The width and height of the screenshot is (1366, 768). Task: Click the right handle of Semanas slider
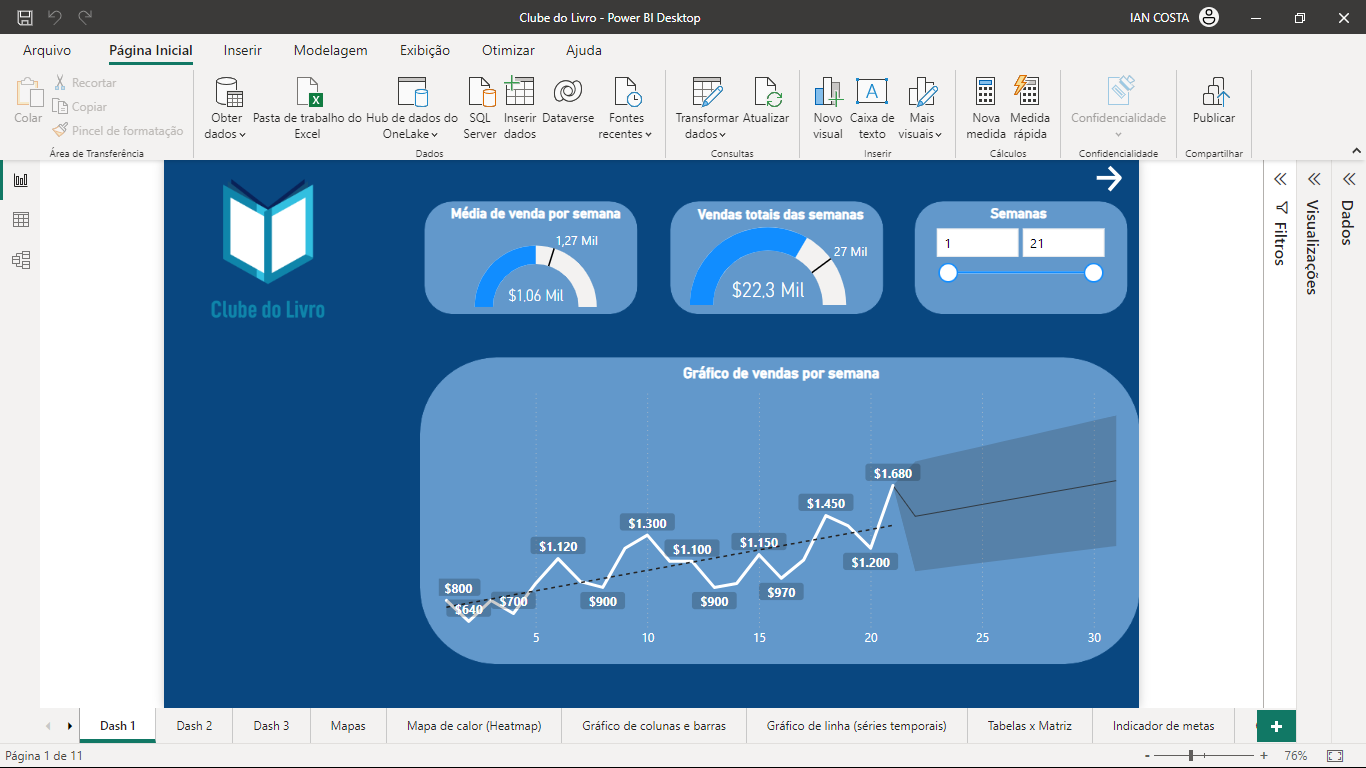tap(1094, 273)
